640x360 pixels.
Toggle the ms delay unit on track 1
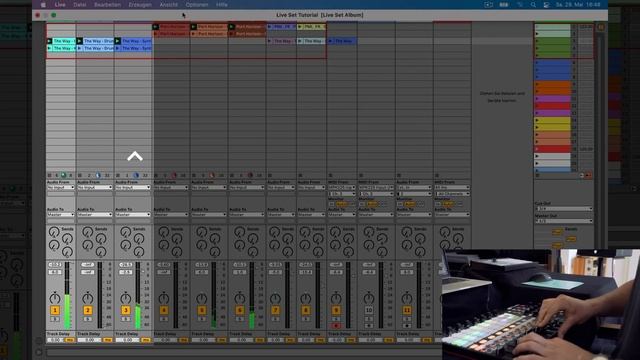coord(70,340)
